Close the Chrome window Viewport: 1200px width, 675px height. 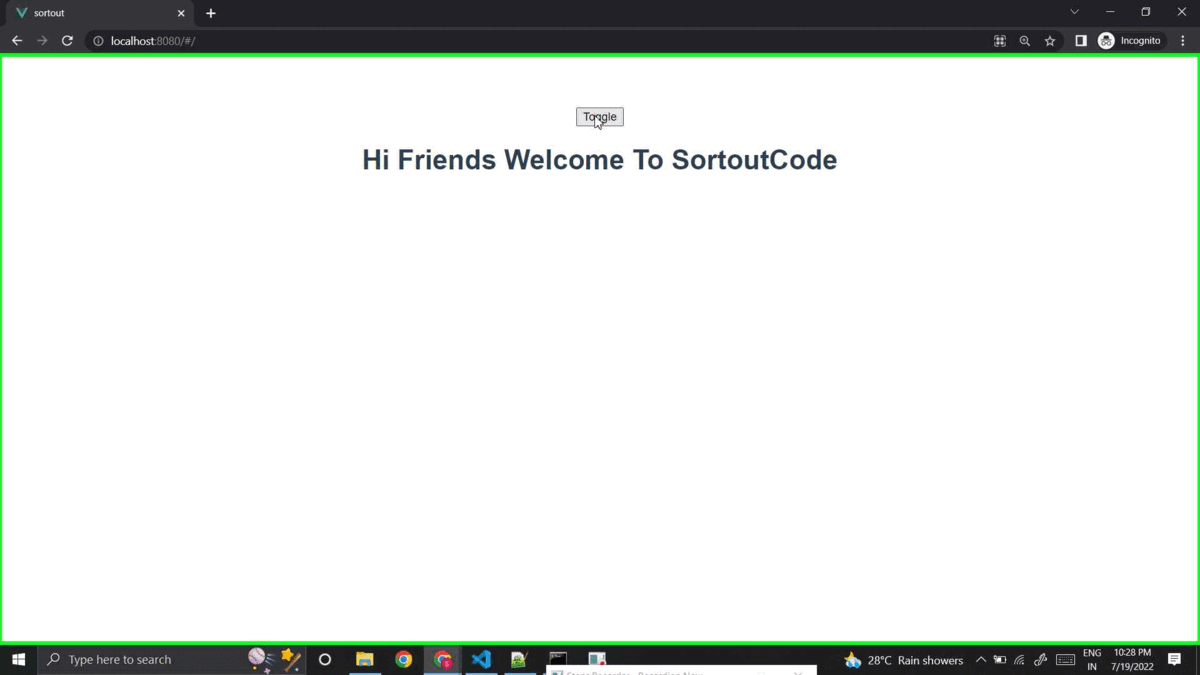[x=1182, y=12]
